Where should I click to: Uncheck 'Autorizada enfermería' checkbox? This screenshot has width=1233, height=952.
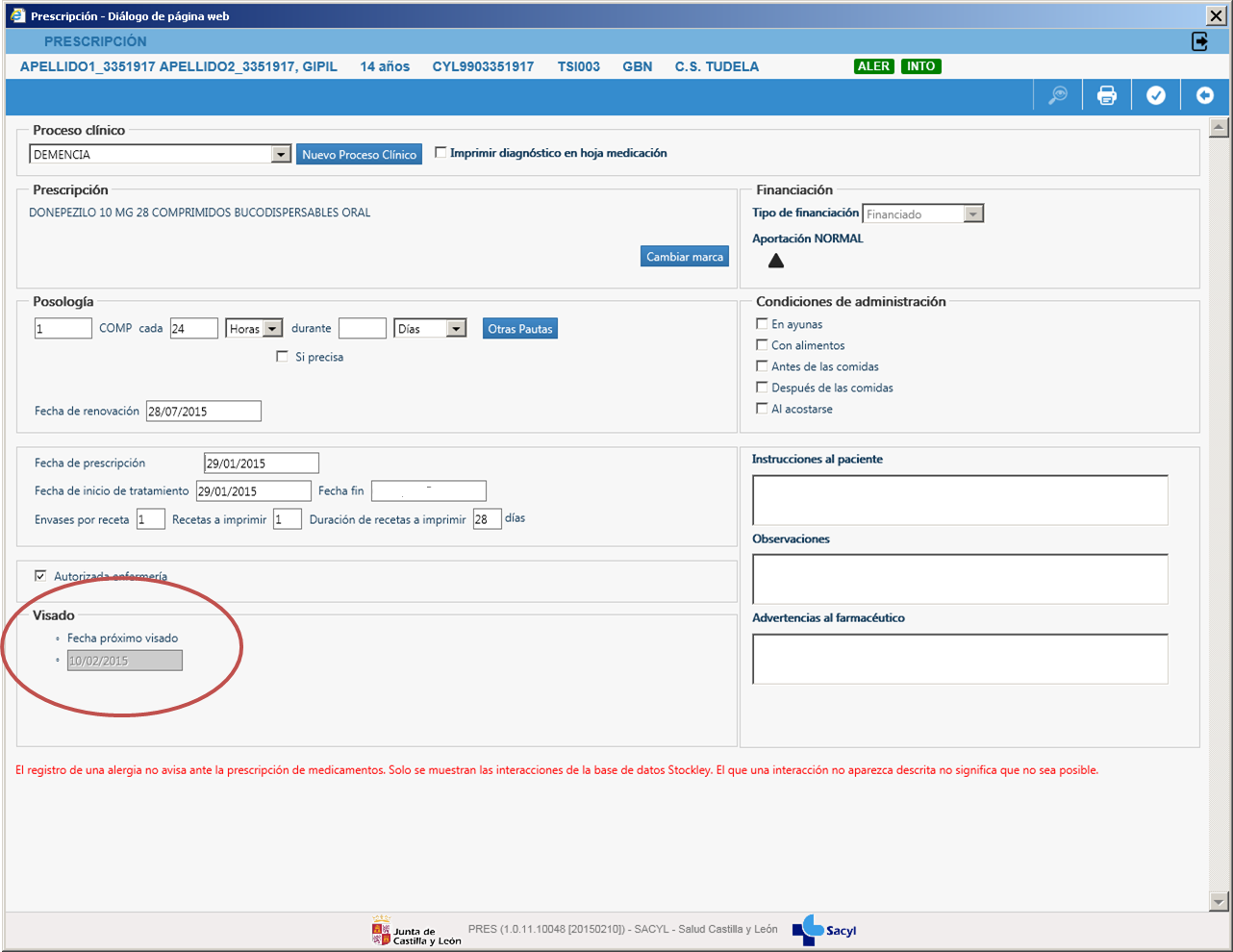40,576
